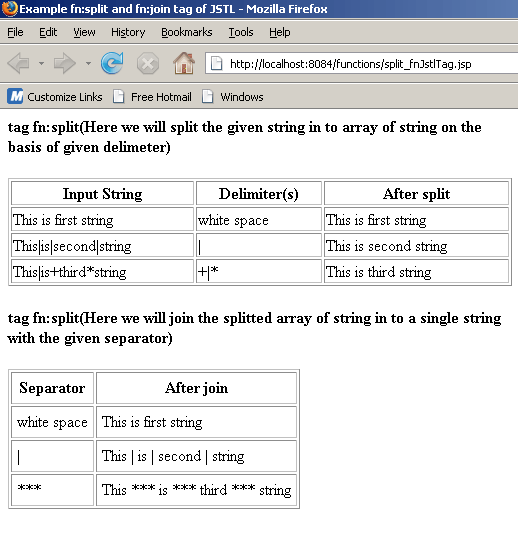The image size is (518, 549).
Task: Open the Free Hotmail bookmark
Action: pyautogui.click(x=152, y=97)
